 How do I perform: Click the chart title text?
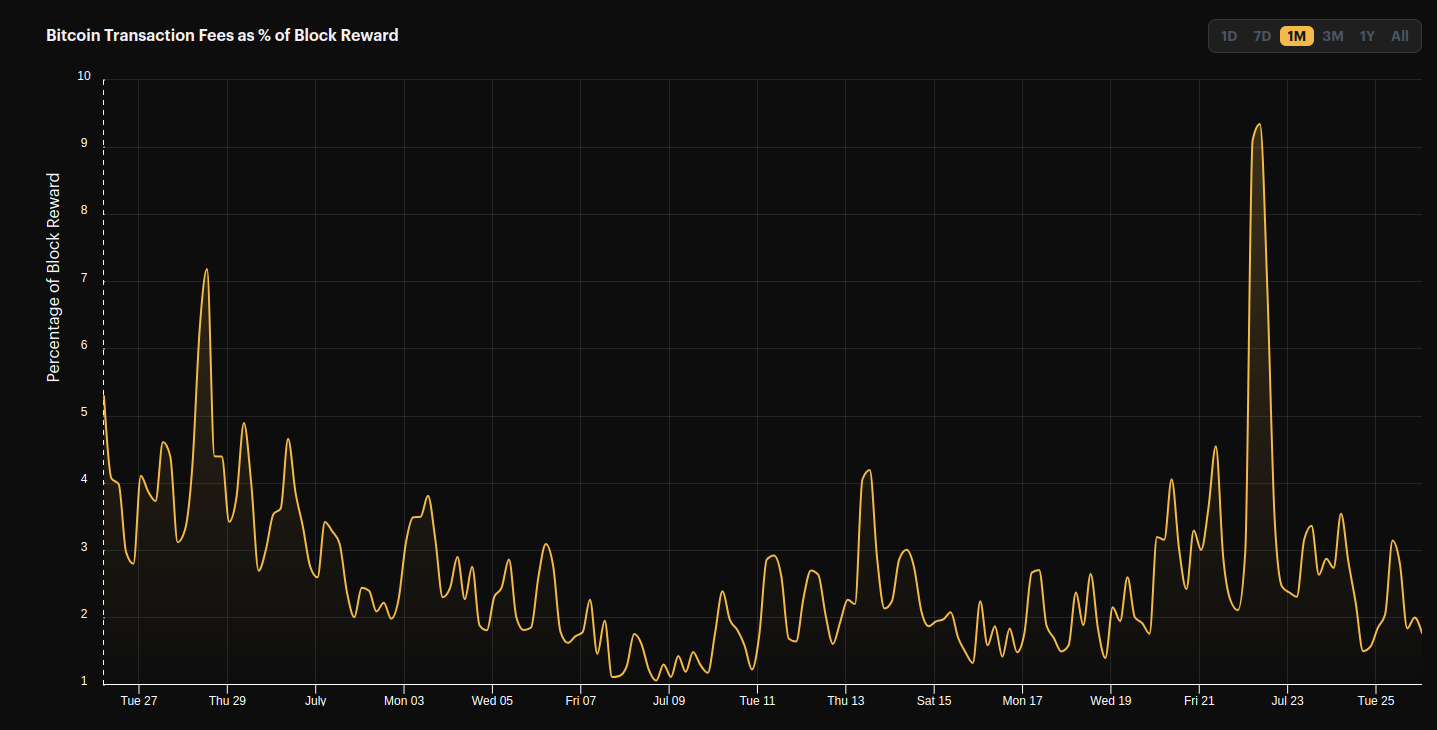tap(222, 35)
